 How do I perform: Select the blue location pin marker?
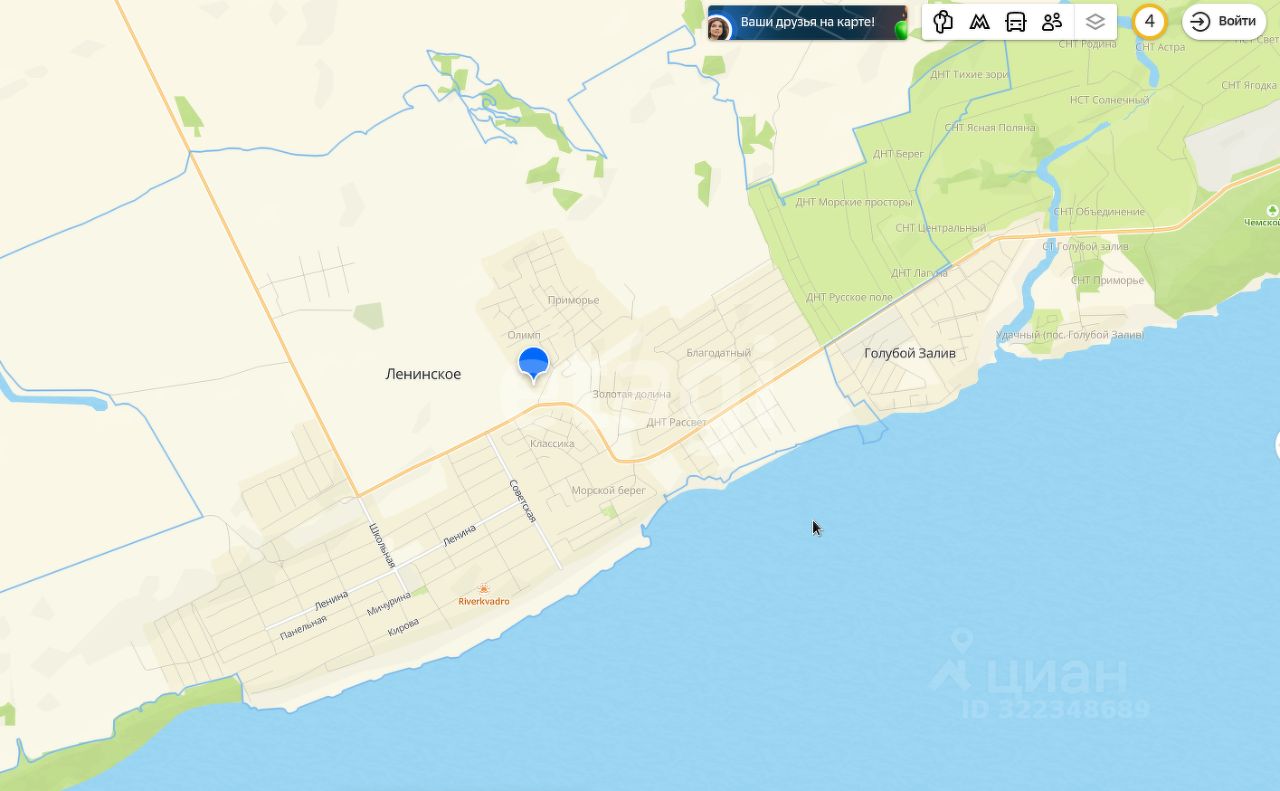(534, 365)
